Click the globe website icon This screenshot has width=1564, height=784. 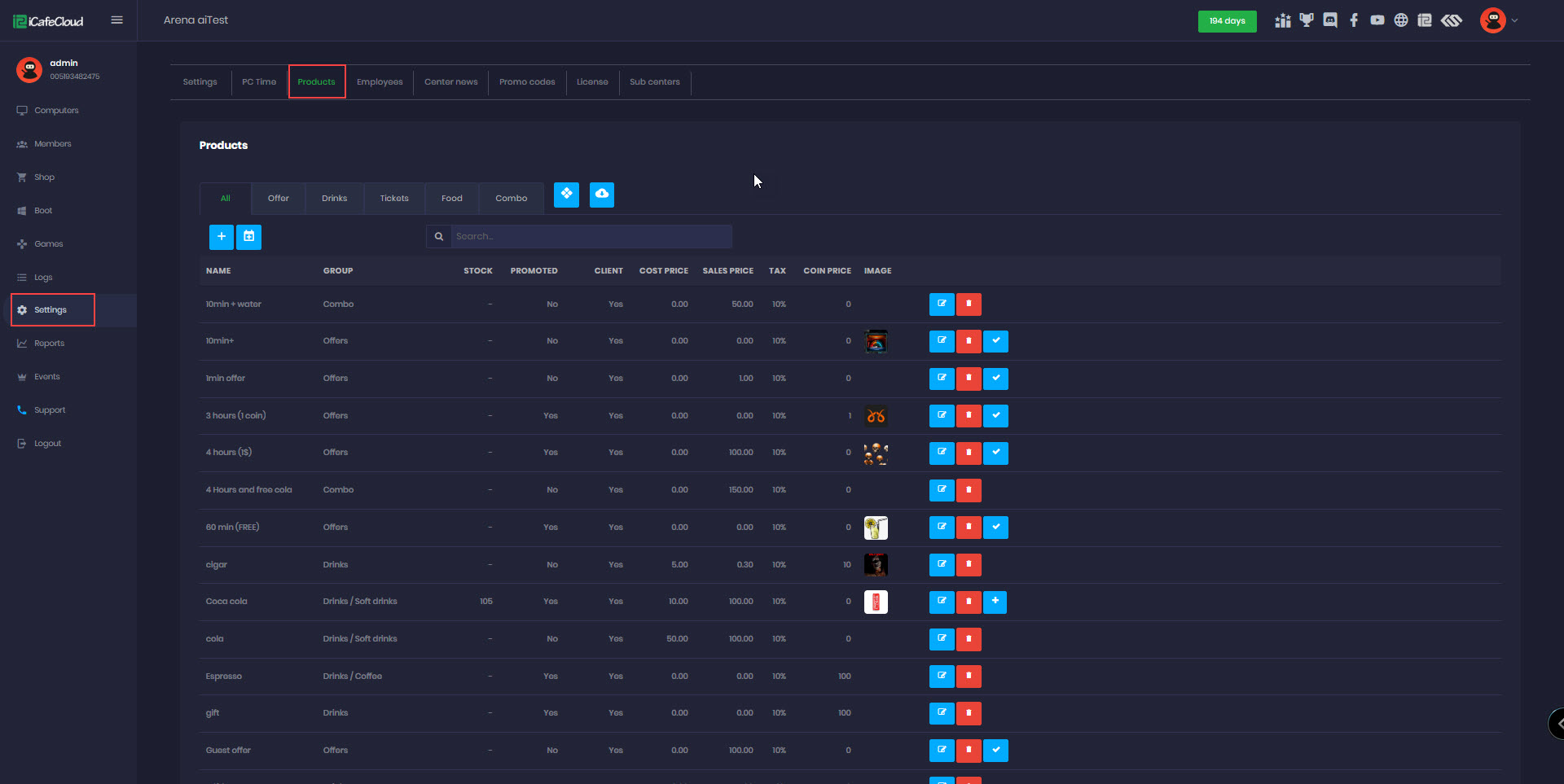pyautogui.click(x=1401, y=20)
